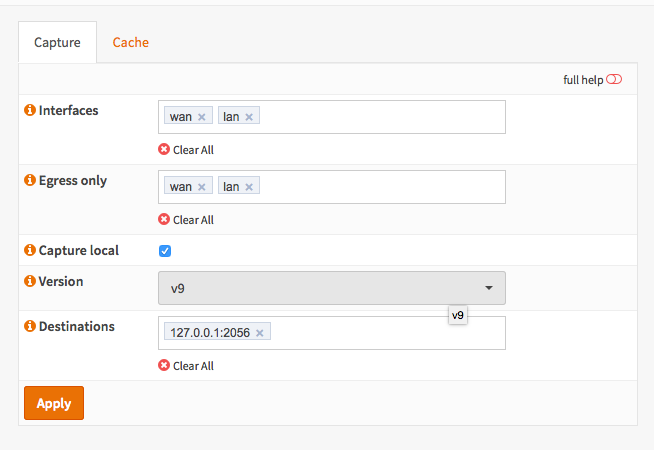
Task: Remove the wan tag from Egress only
Action: tap(201, 187)
